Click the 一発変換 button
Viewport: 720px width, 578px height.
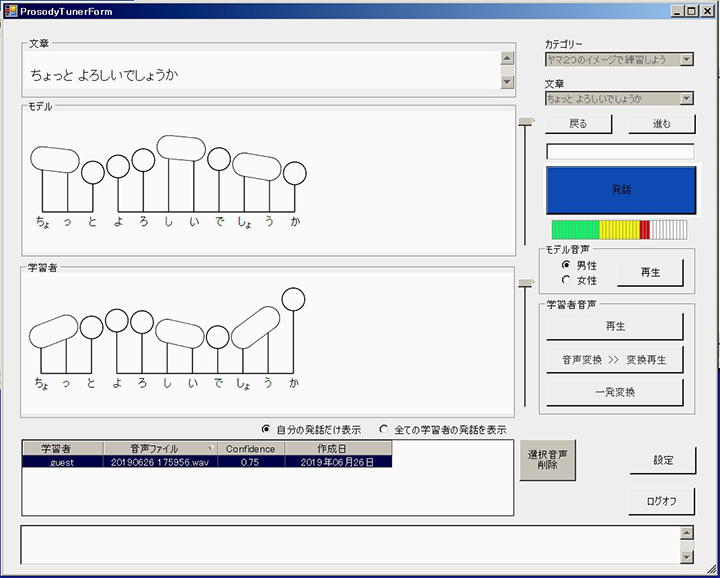coord(615,392)
